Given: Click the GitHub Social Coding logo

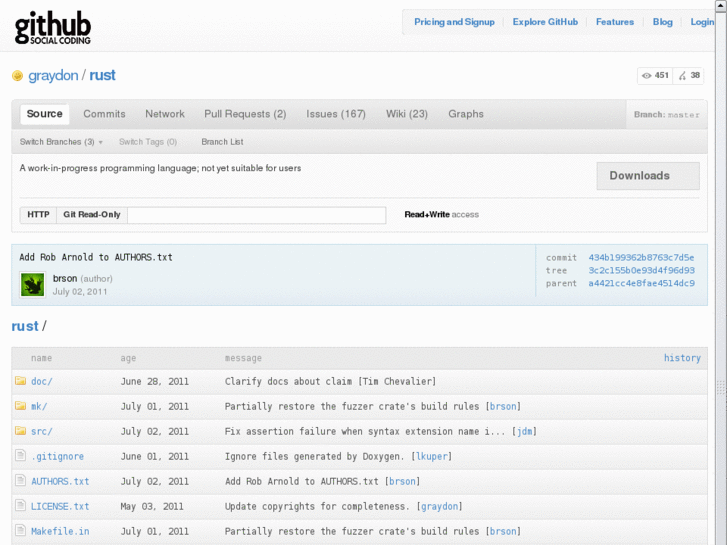Looking at the screenshot, I should pyautogui.click(x=53, y=27).
